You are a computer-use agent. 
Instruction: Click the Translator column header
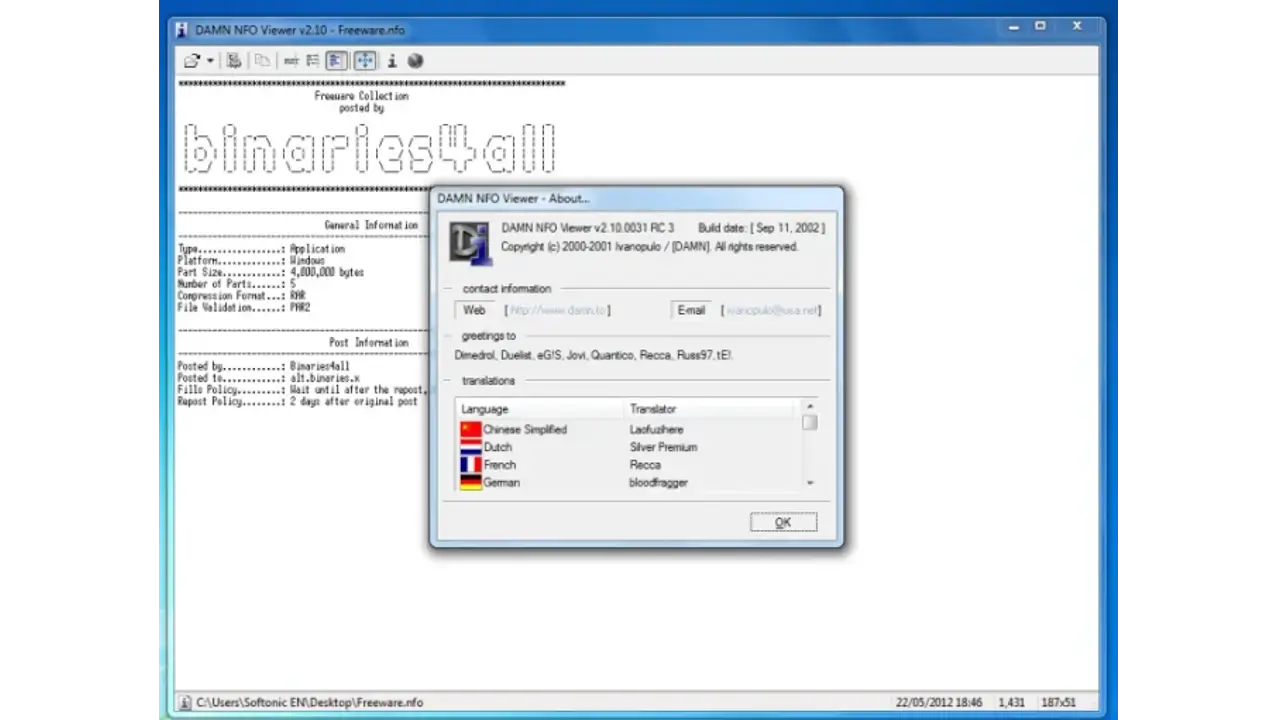pos(709,409)
